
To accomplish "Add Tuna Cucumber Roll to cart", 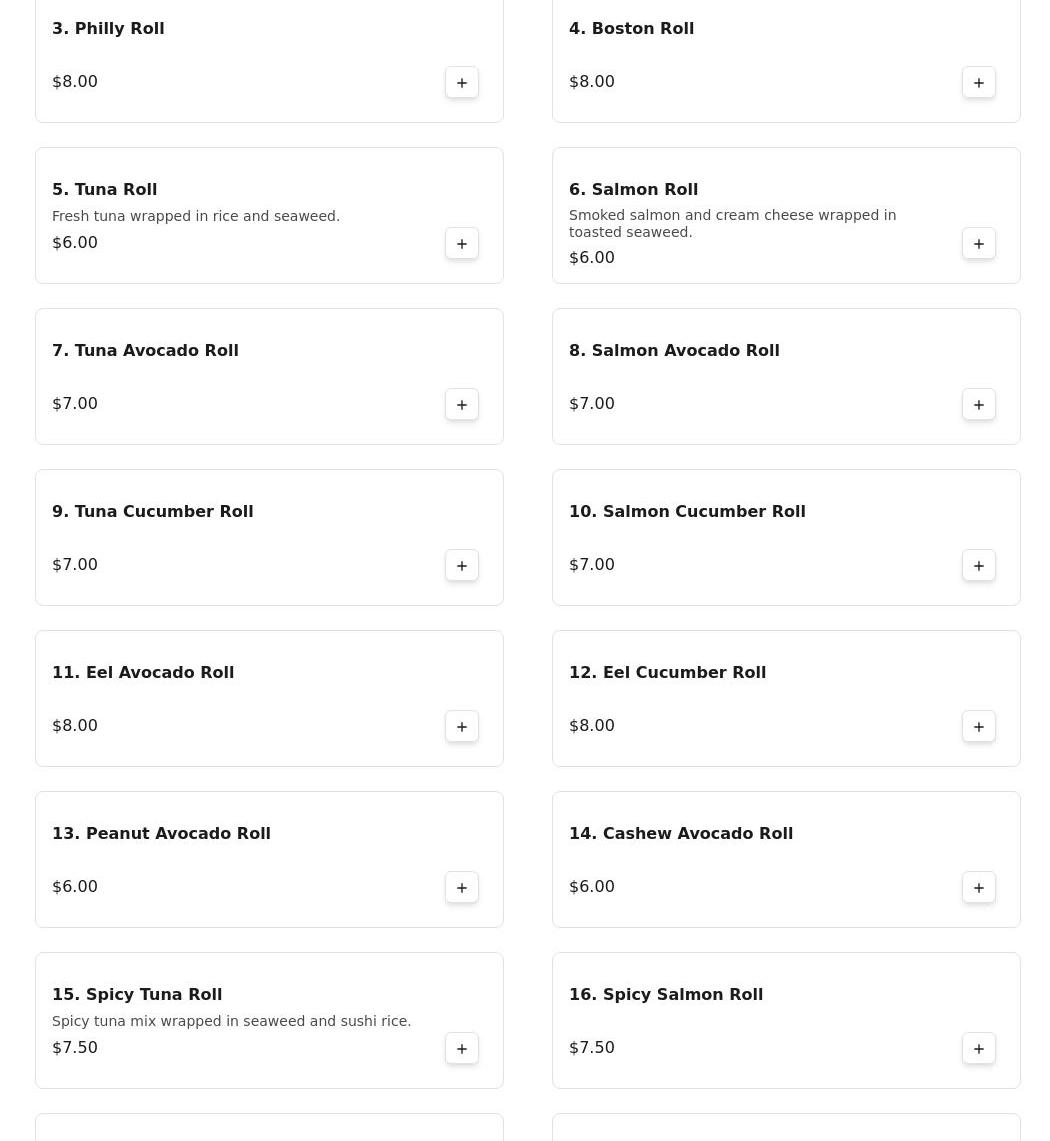I will (x=462, y=566).
